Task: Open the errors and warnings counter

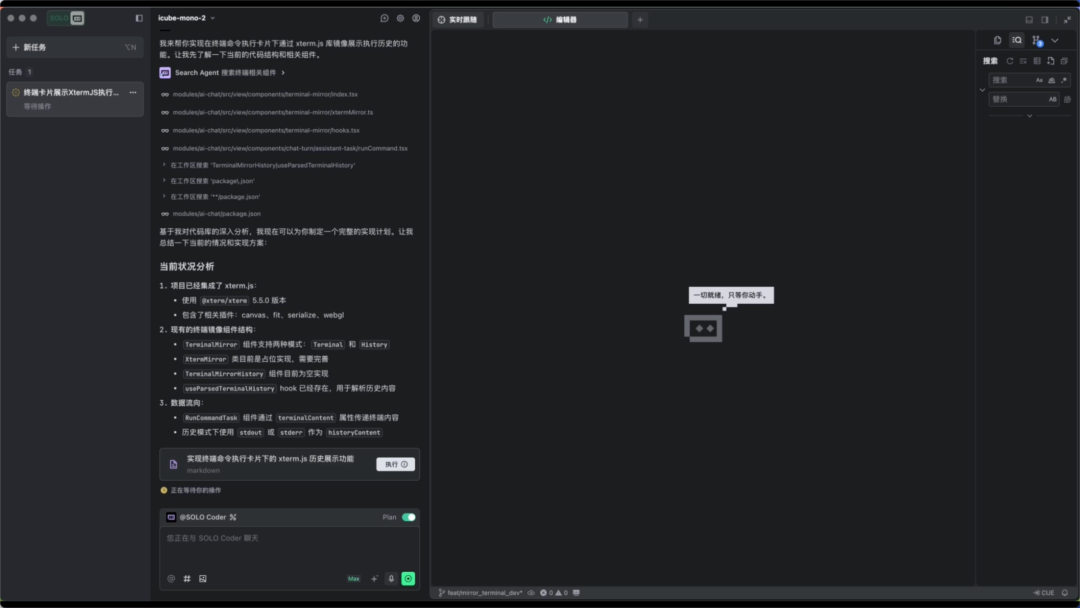Action: (x=554, y=593)
